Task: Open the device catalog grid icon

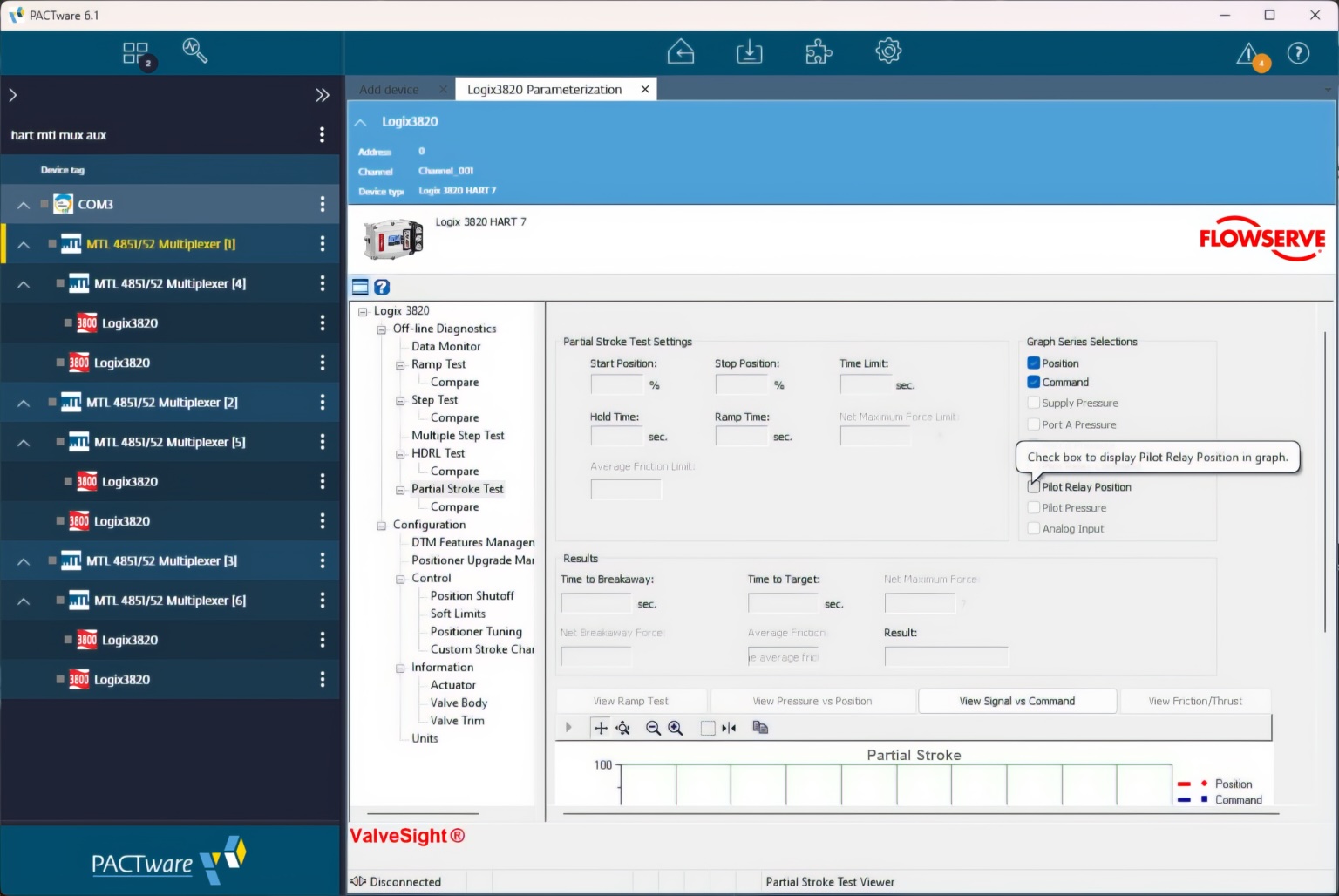Action: 136,53
